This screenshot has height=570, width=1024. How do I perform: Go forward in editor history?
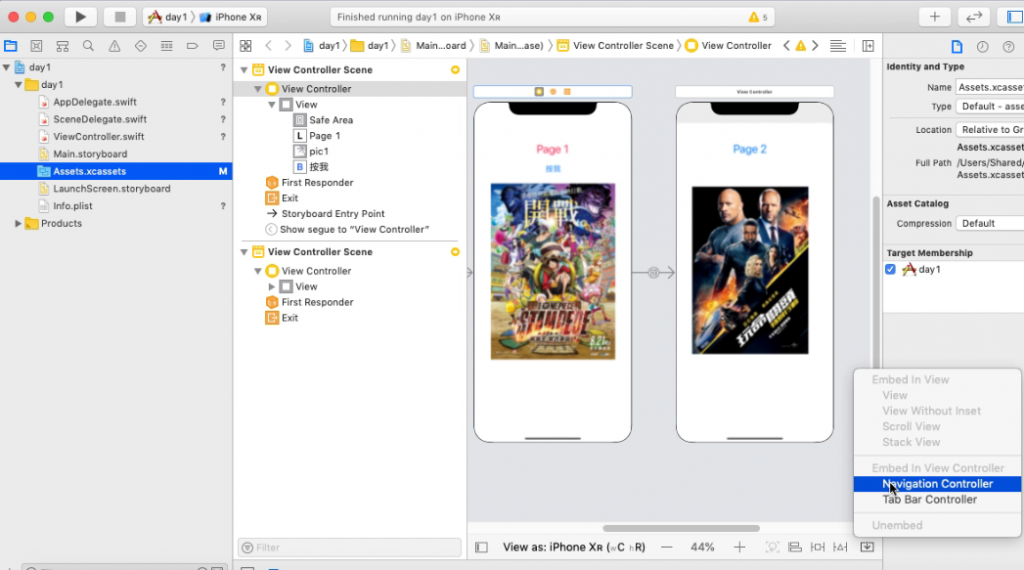[288, 46]
